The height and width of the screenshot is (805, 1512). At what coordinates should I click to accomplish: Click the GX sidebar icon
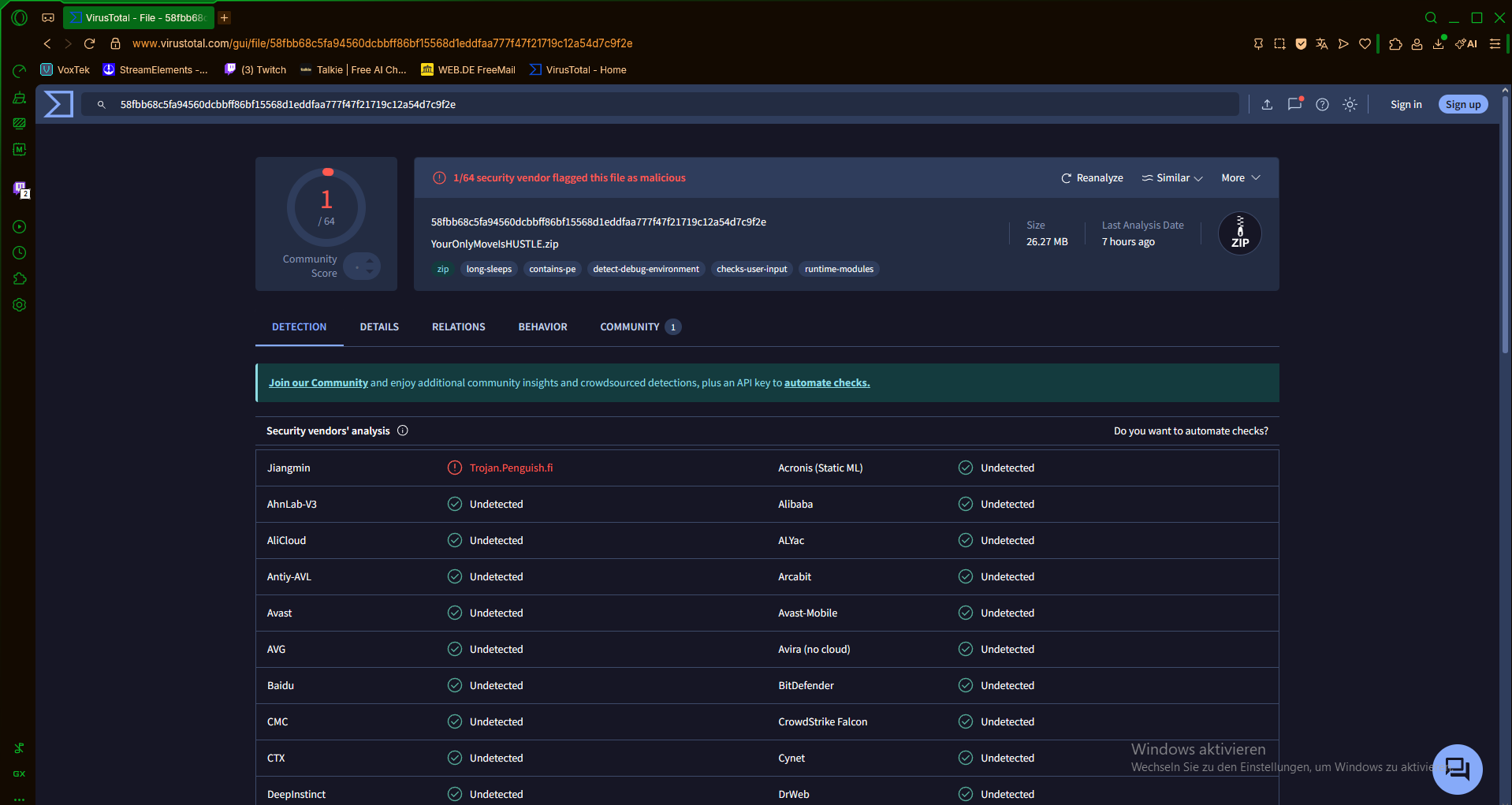(x=20, y=773)
